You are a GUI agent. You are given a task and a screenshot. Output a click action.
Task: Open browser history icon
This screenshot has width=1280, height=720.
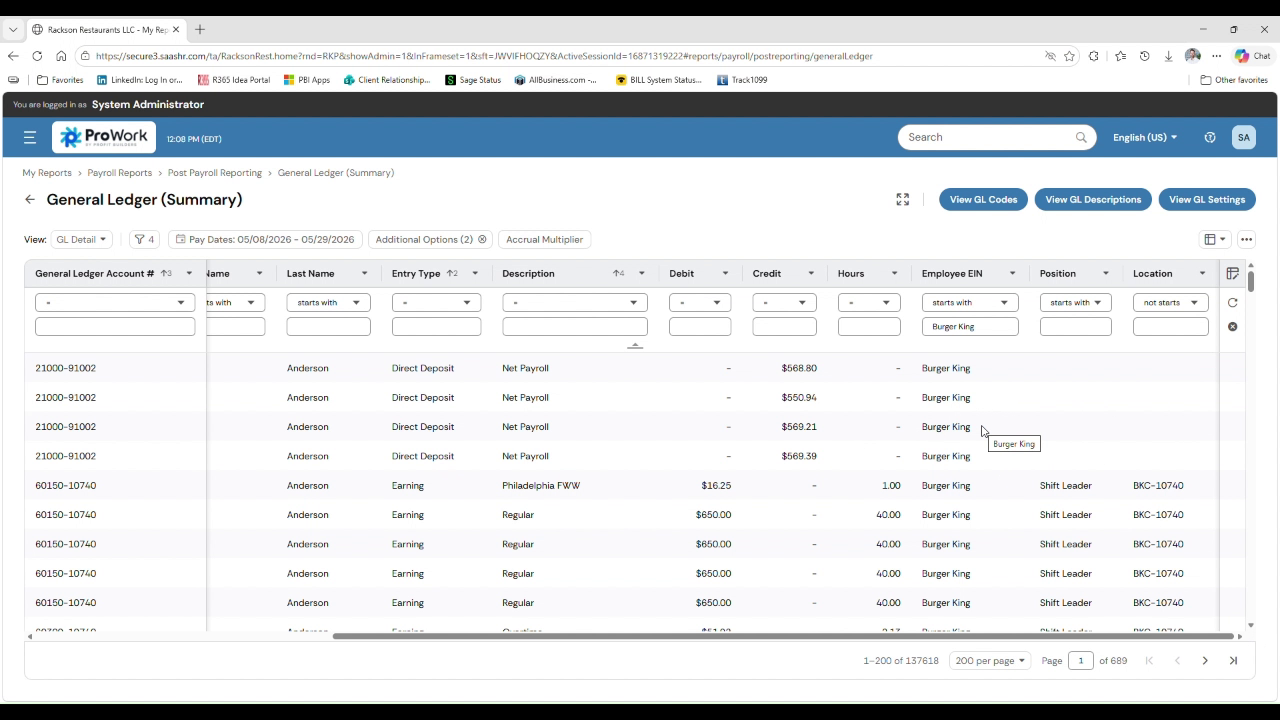click(1144, 56)
